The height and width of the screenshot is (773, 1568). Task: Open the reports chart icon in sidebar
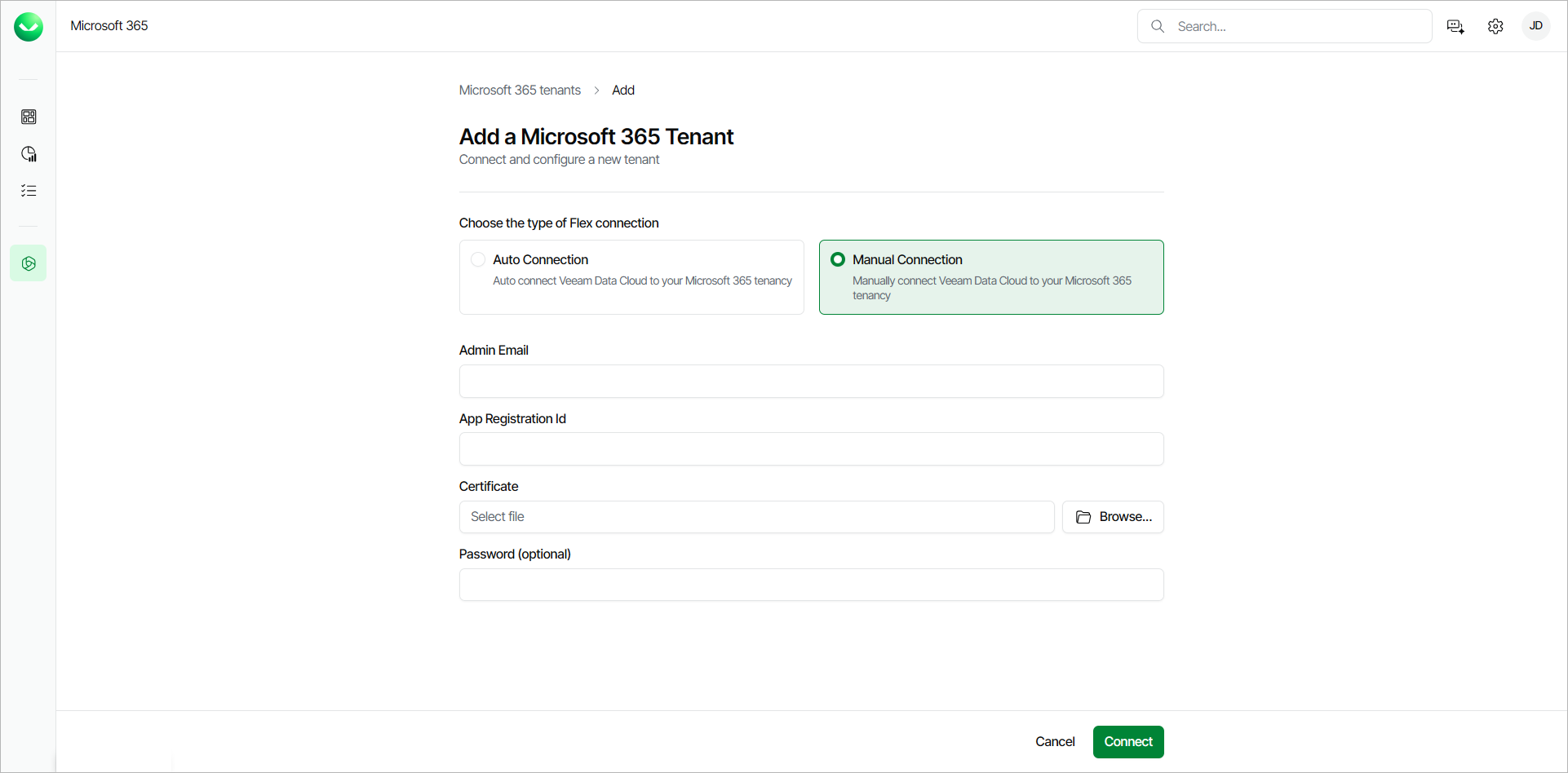29,154
